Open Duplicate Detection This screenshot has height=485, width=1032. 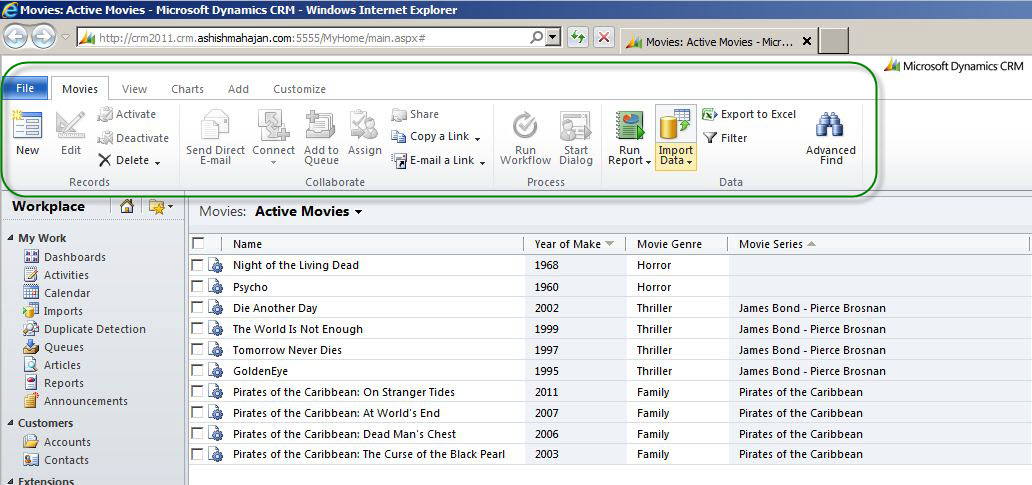(x=84, y=328)
